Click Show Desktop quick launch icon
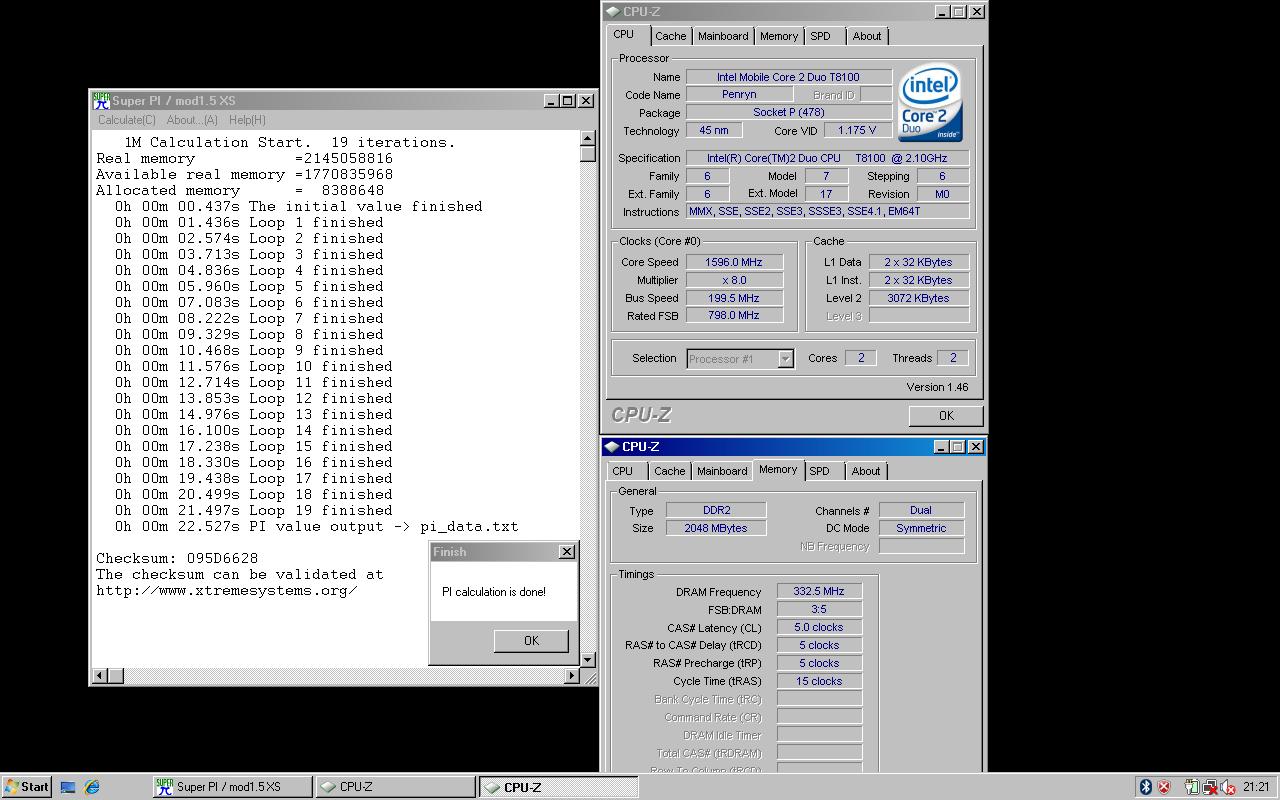Screen dimensions: 1280x800 coord(68,787)
